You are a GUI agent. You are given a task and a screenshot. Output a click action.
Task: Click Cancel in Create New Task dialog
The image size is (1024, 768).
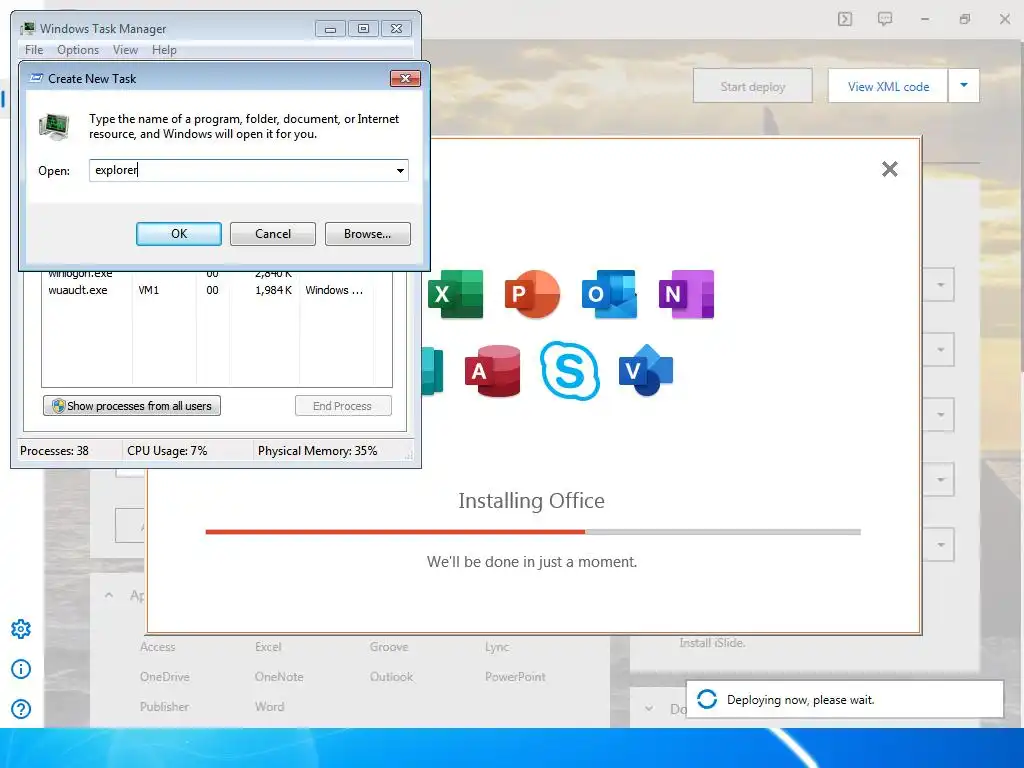(273, 234)
